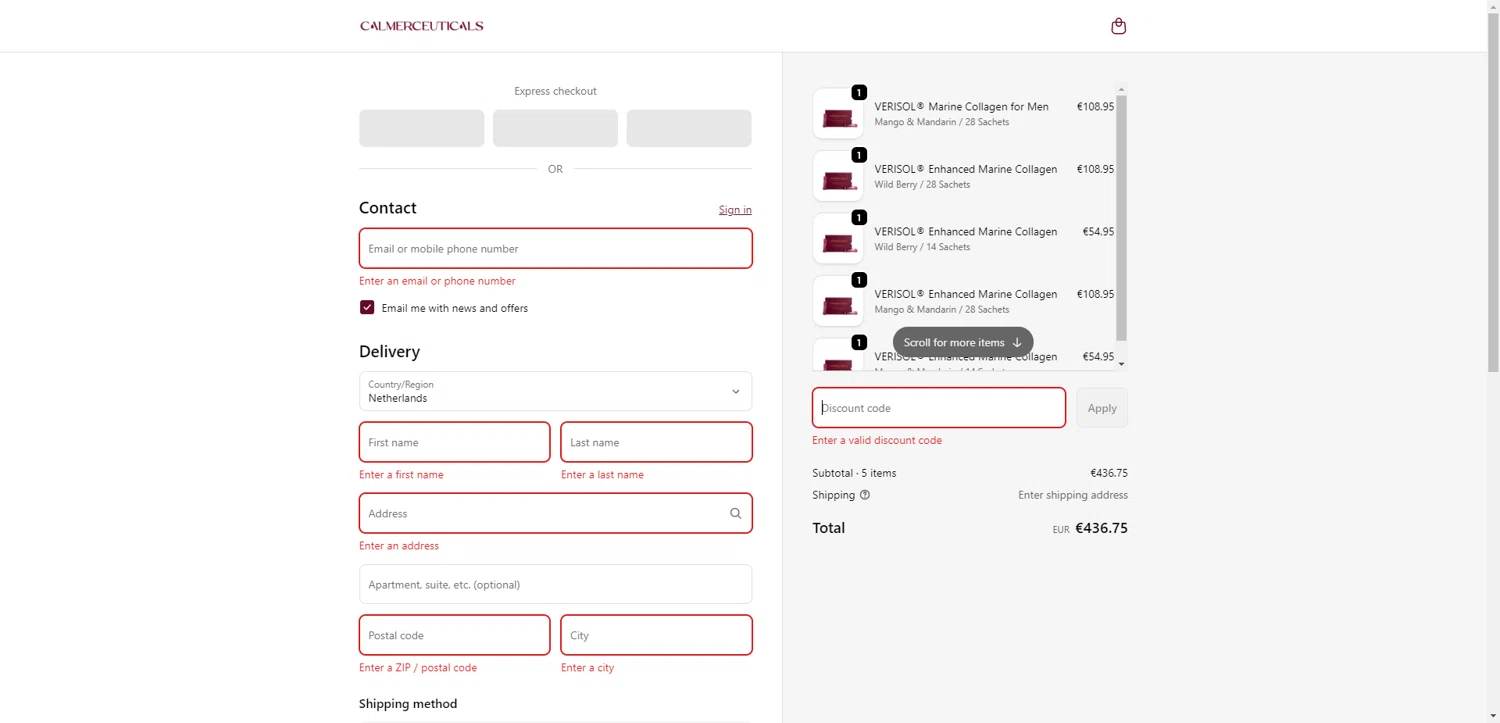Click 'VERISOL® Marine Collagen for Men' text
1500x723 pixels.
[961, 107]
